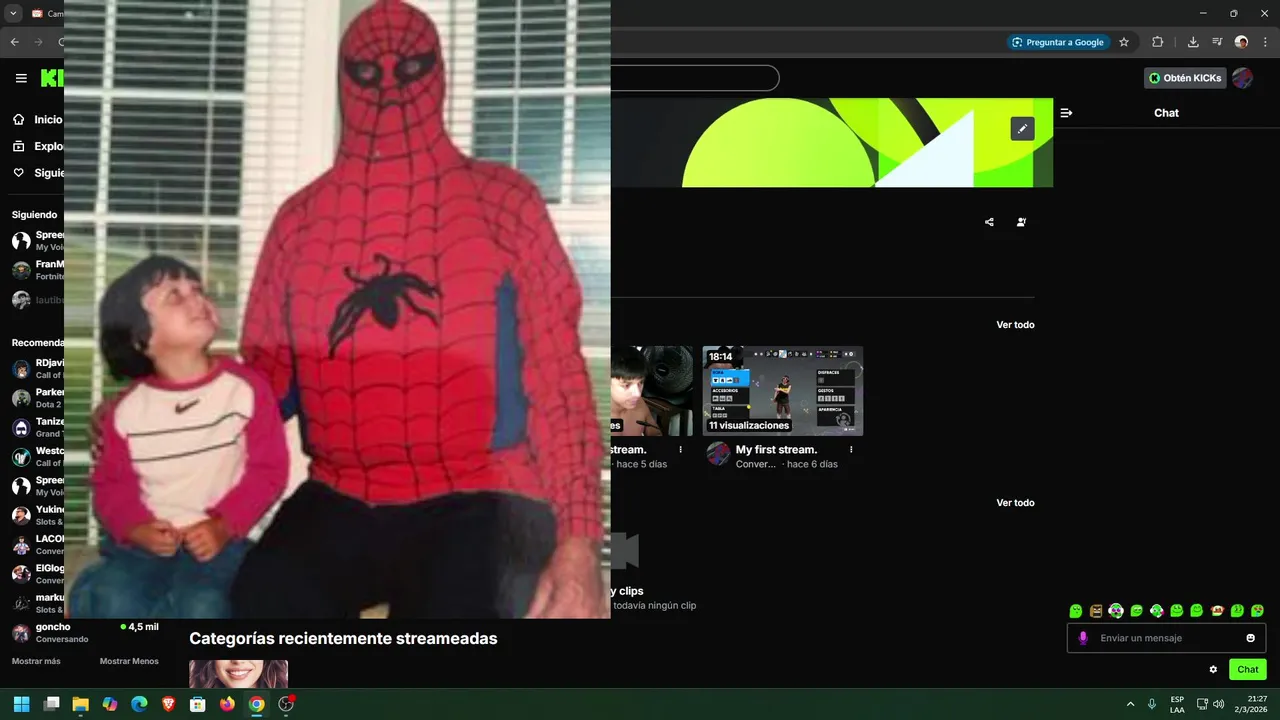Click 'Preguntar a Google' button
The image size is (1280, 720).
click(x=1058, y=42)
